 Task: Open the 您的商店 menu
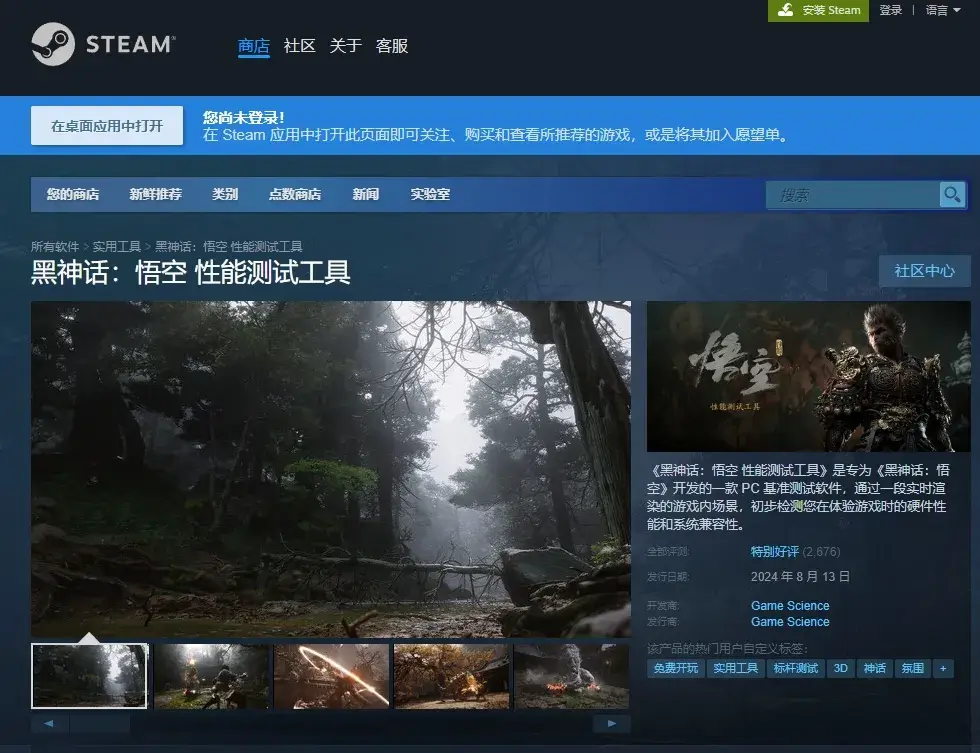[73, 194]
